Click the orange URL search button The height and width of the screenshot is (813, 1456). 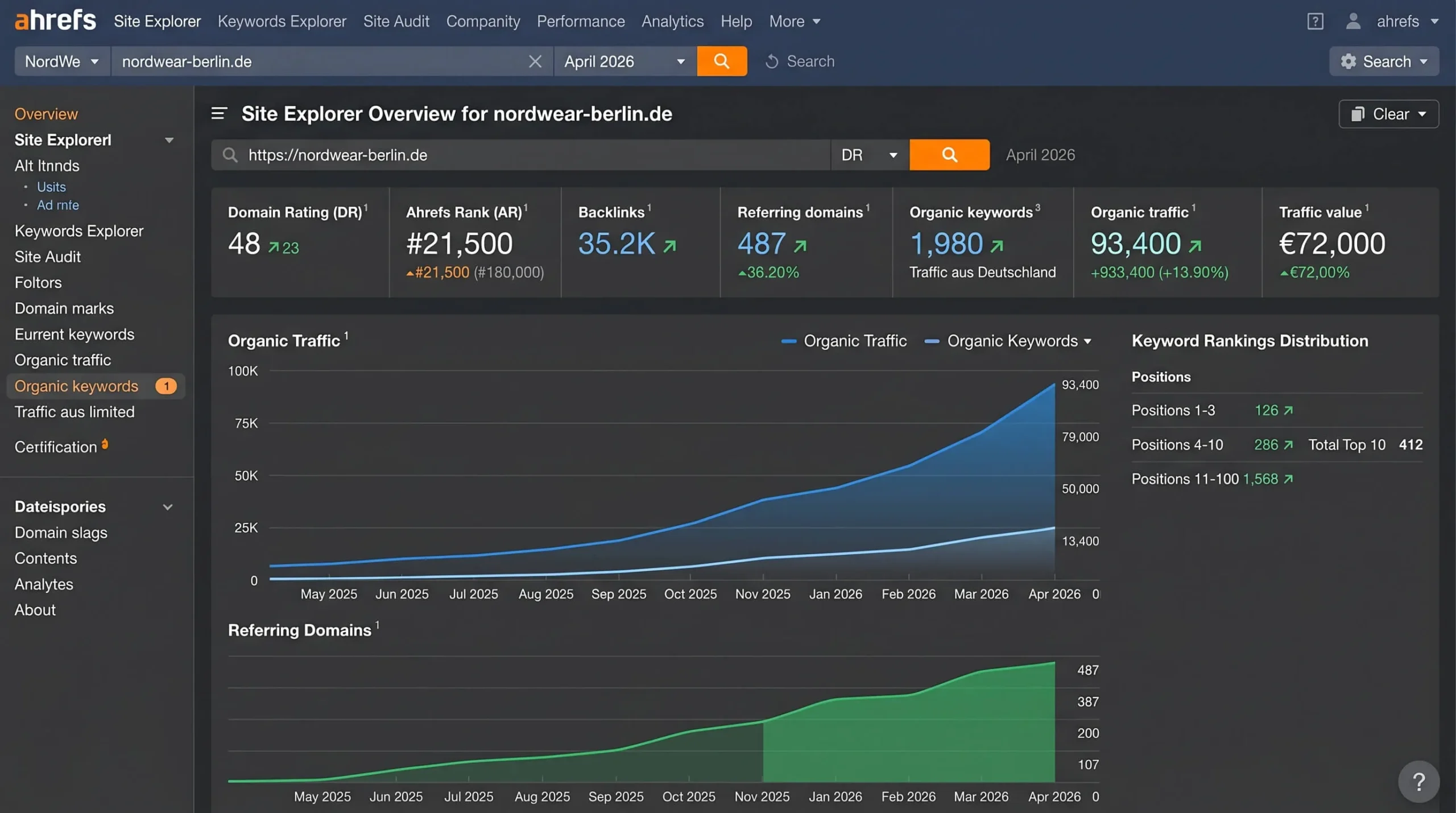coord(949,155)
